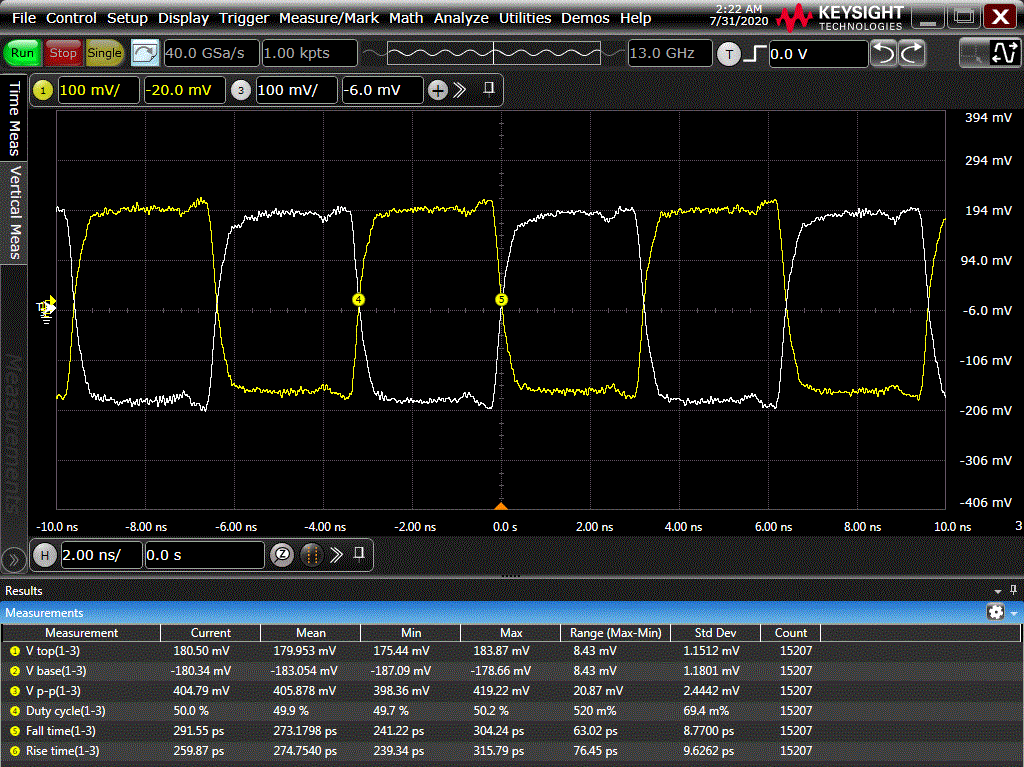Screen dimensions: 1024x767
Task: Click the horizontal H icon
Action: tap(44, 555)
